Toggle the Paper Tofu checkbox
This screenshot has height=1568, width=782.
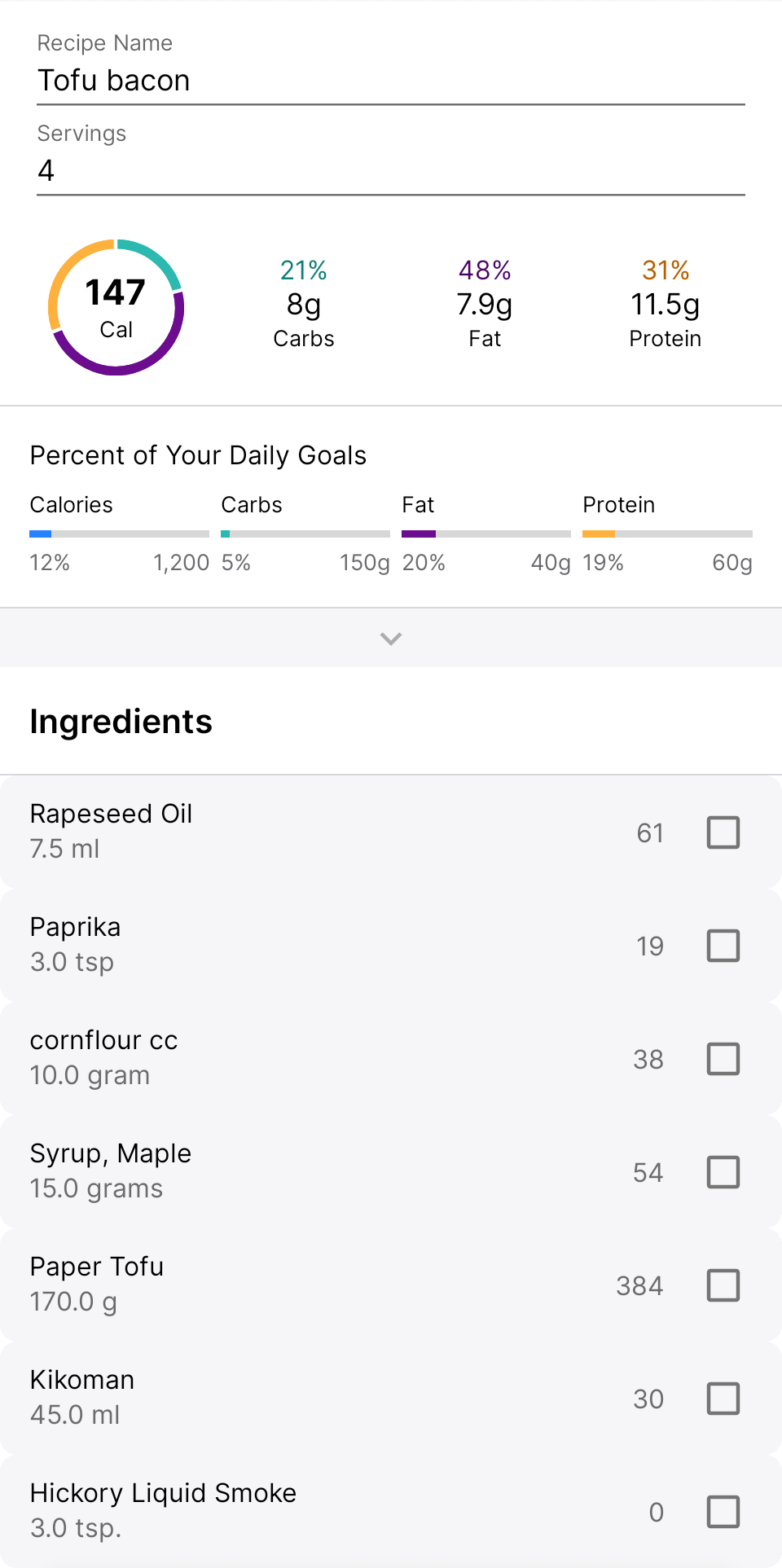[723, 1285]
